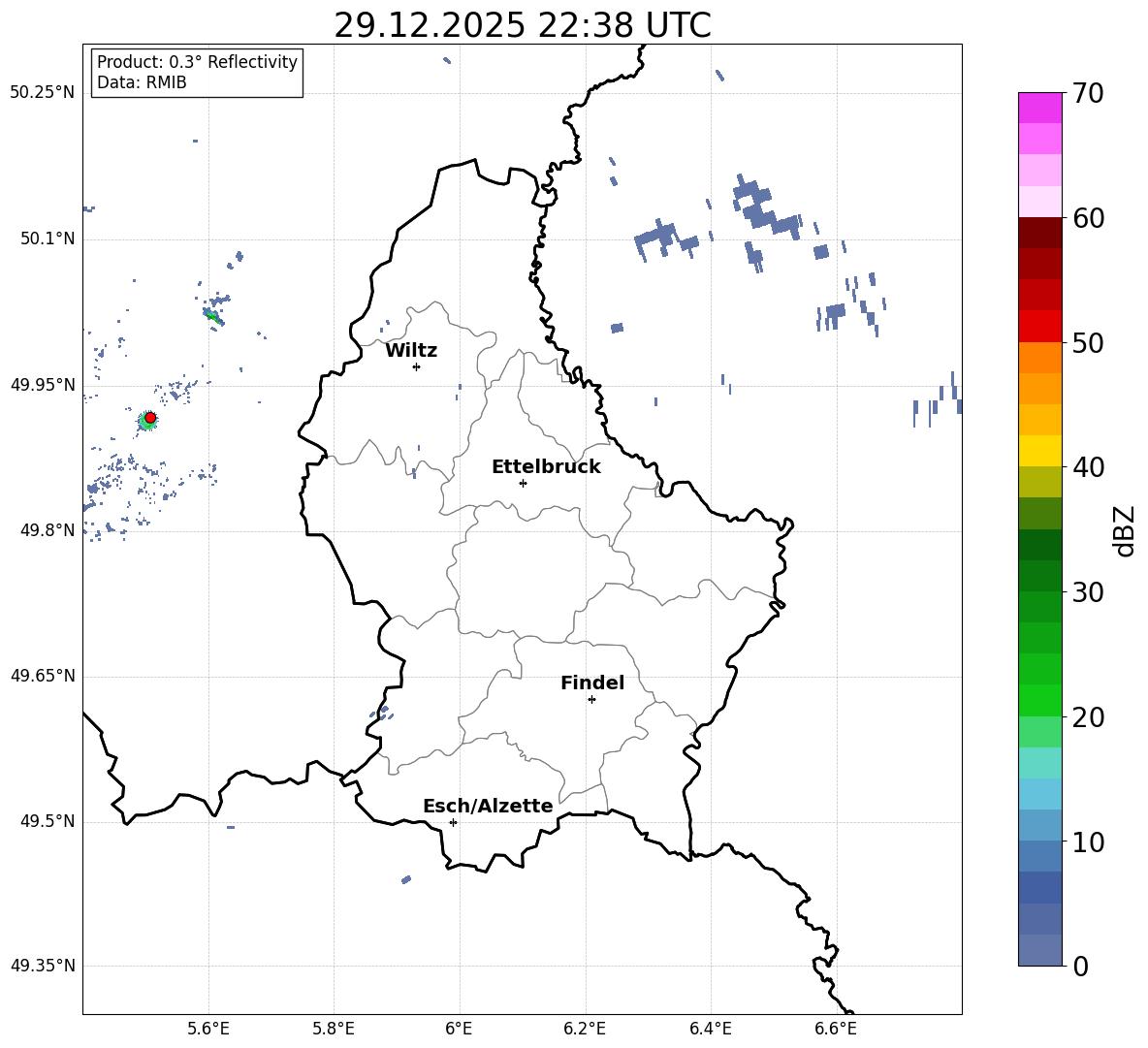Click the 30 colorbar tick label
Image resolution: width=1148 pixels, height=1048 pixels.
tap(1088, 592)
